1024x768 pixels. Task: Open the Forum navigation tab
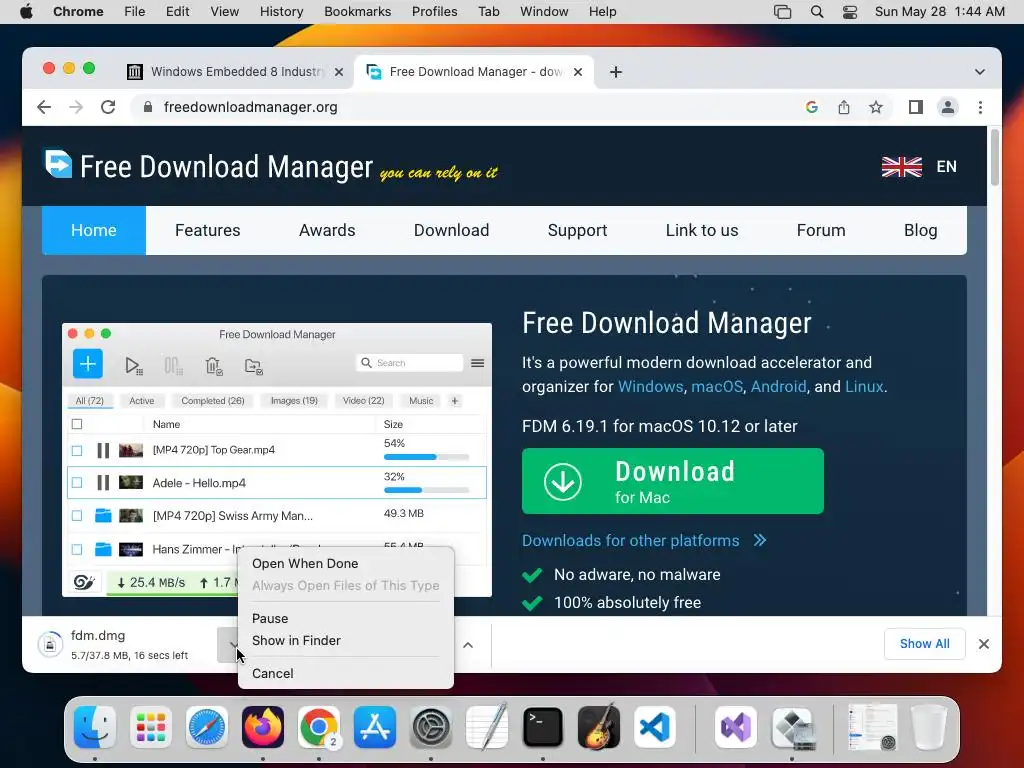click(x=821, y=231)
